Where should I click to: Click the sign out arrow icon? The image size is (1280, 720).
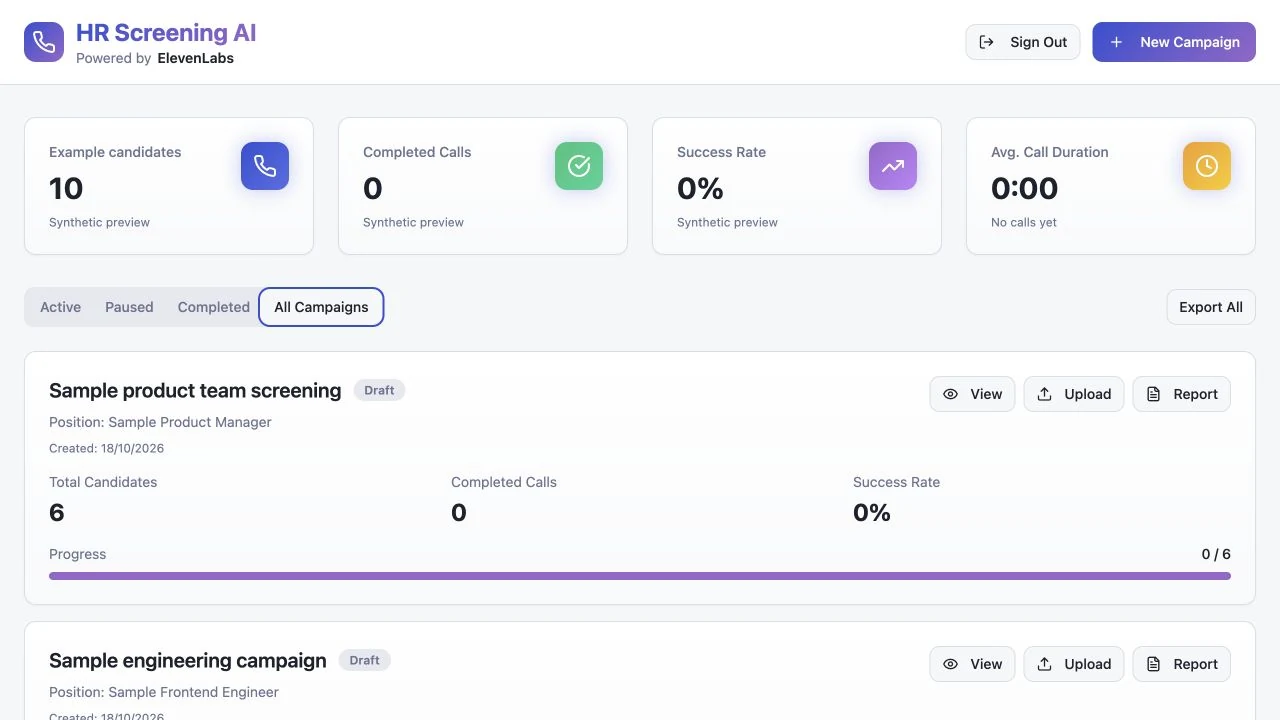click(987, 42)
